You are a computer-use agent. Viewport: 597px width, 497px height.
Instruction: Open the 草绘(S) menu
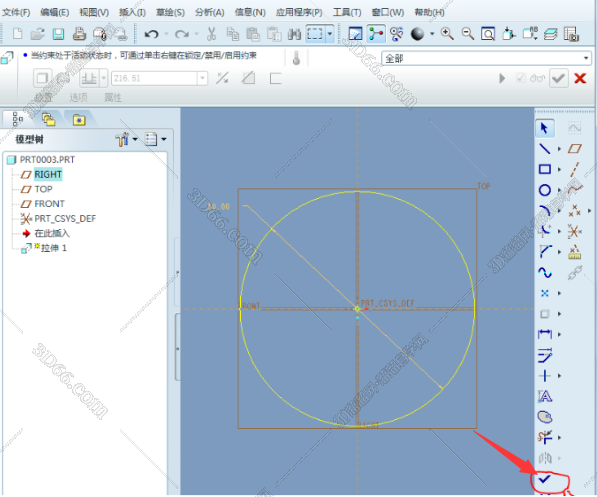[170, 12]
